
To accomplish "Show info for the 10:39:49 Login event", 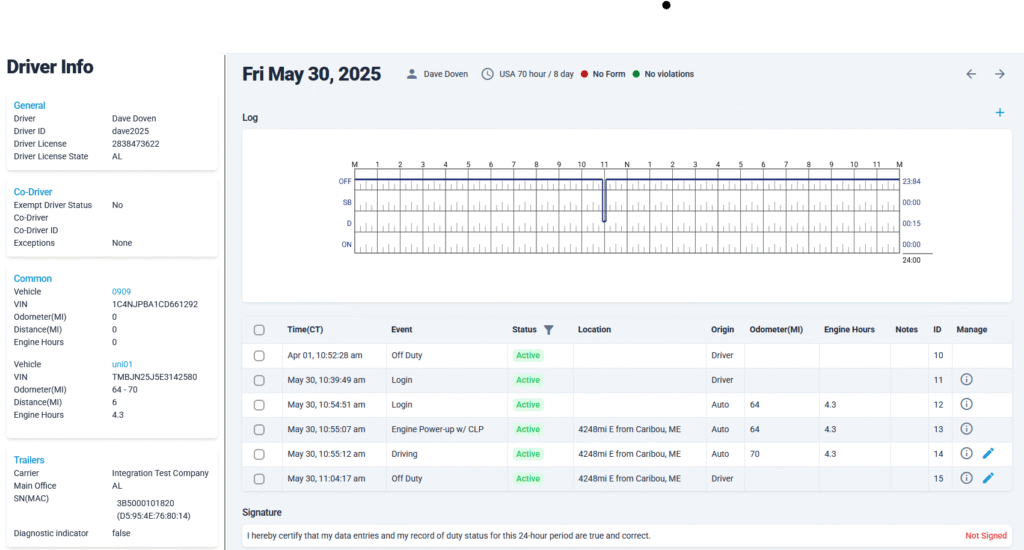I will (966, 380).
